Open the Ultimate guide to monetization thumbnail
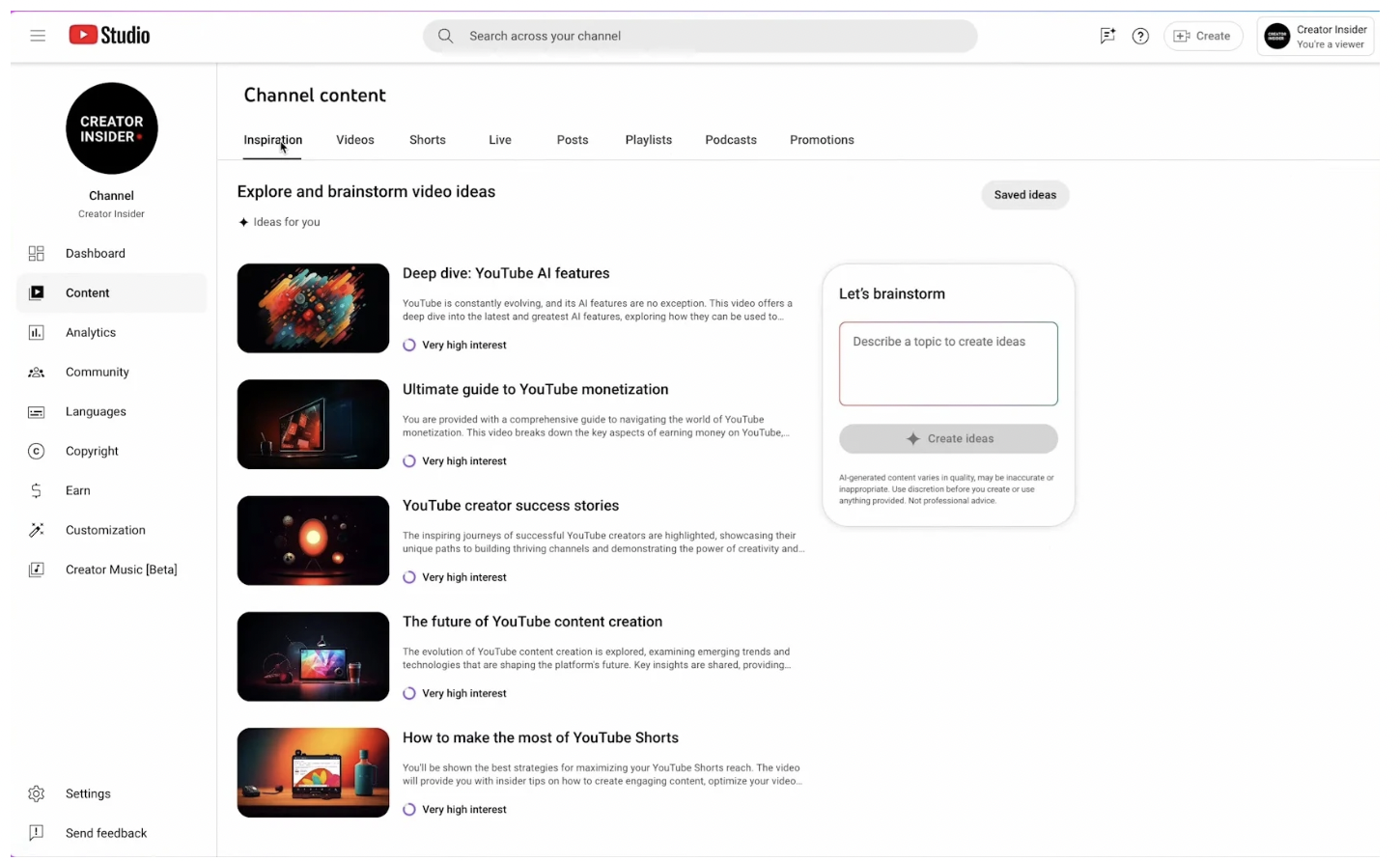Viewport: 1400px width, 861px height. [313, 425]
